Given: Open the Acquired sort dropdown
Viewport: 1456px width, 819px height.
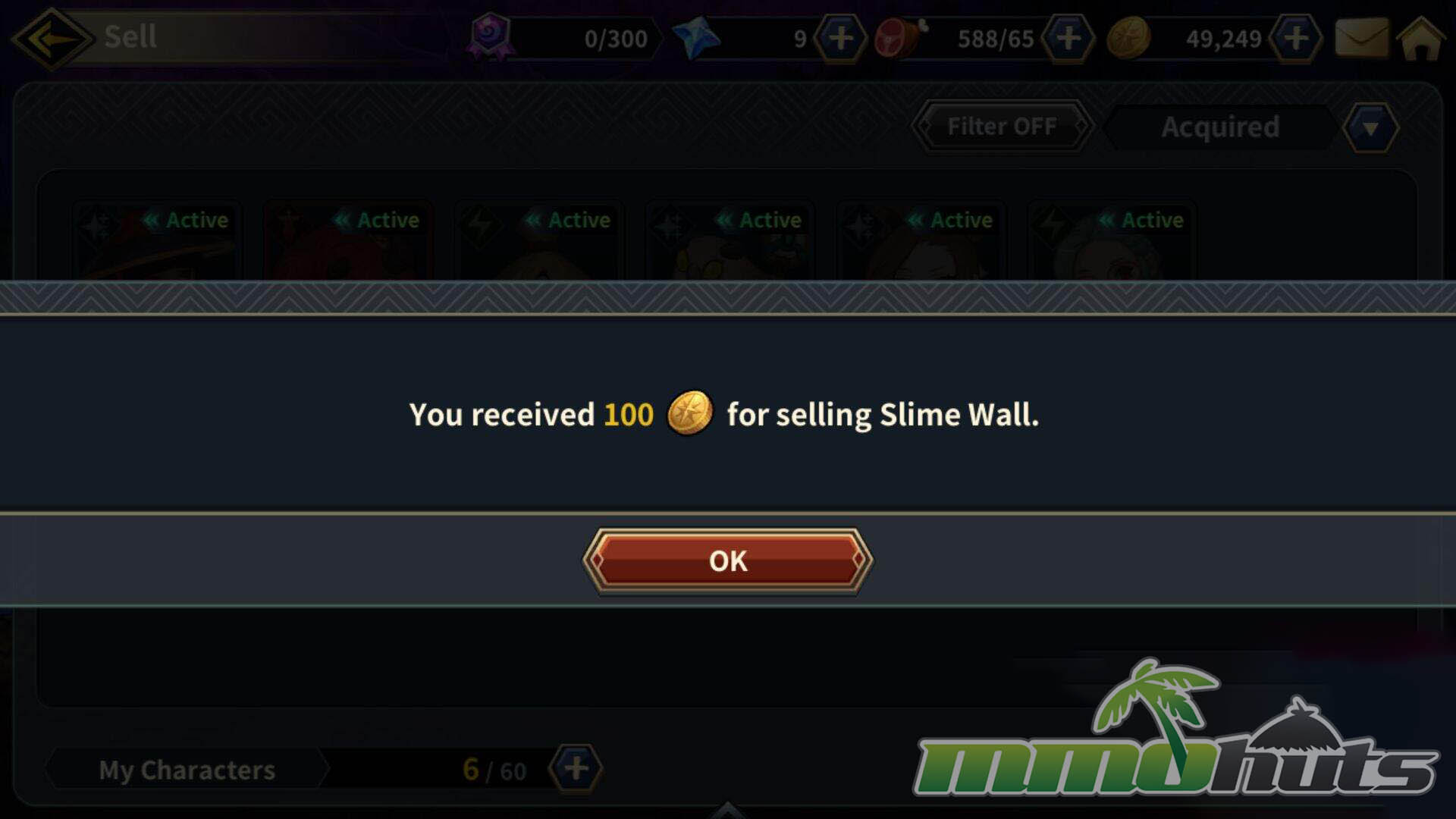Looking at the screenshot, I should [1220, 127].
